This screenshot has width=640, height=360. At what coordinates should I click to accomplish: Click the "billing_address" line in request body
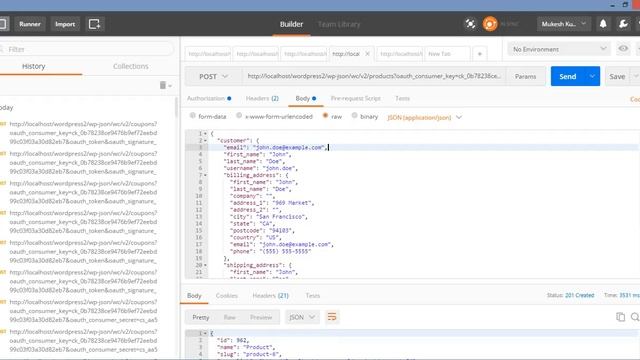tap(256, 175)
